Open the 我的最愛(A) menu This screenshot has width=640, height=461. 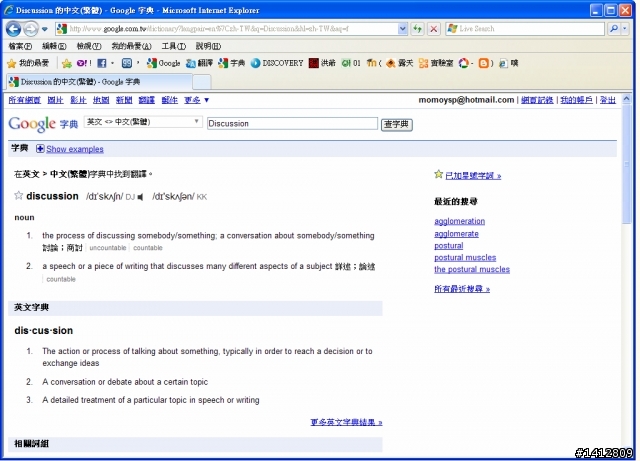point(131,46)
